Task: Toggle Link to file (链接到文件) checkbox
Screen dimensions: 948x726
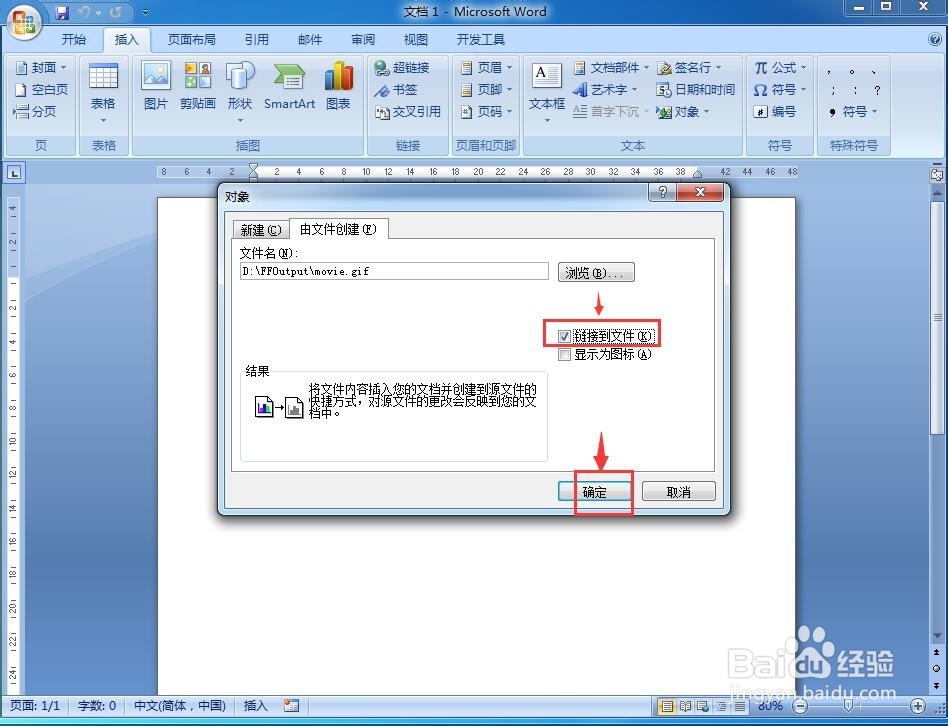Action: click(564, 336)
